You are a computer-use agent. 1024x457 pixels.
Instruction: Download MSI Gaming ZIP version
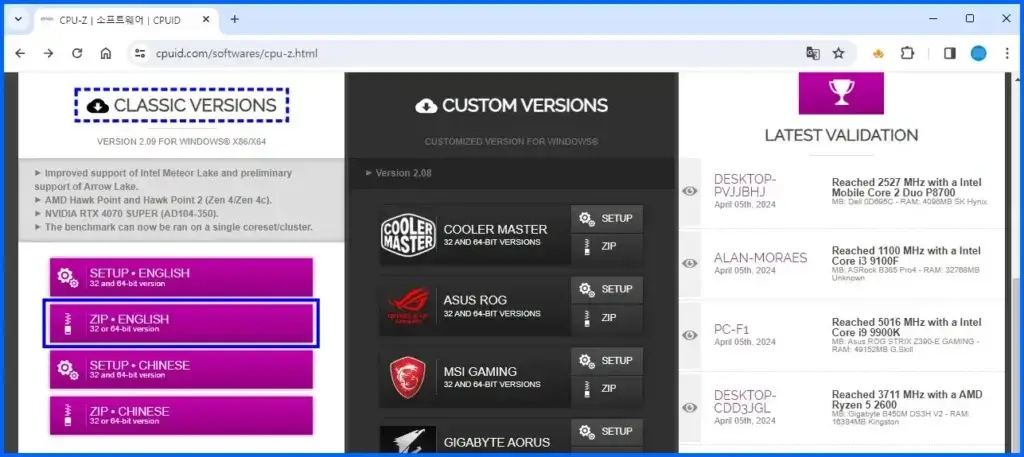(x=607, y=388)
